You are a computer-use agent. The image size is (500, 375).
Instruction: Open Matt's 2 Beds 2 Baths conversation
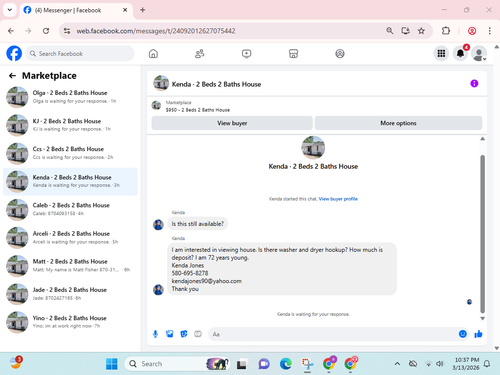point(70,266)
